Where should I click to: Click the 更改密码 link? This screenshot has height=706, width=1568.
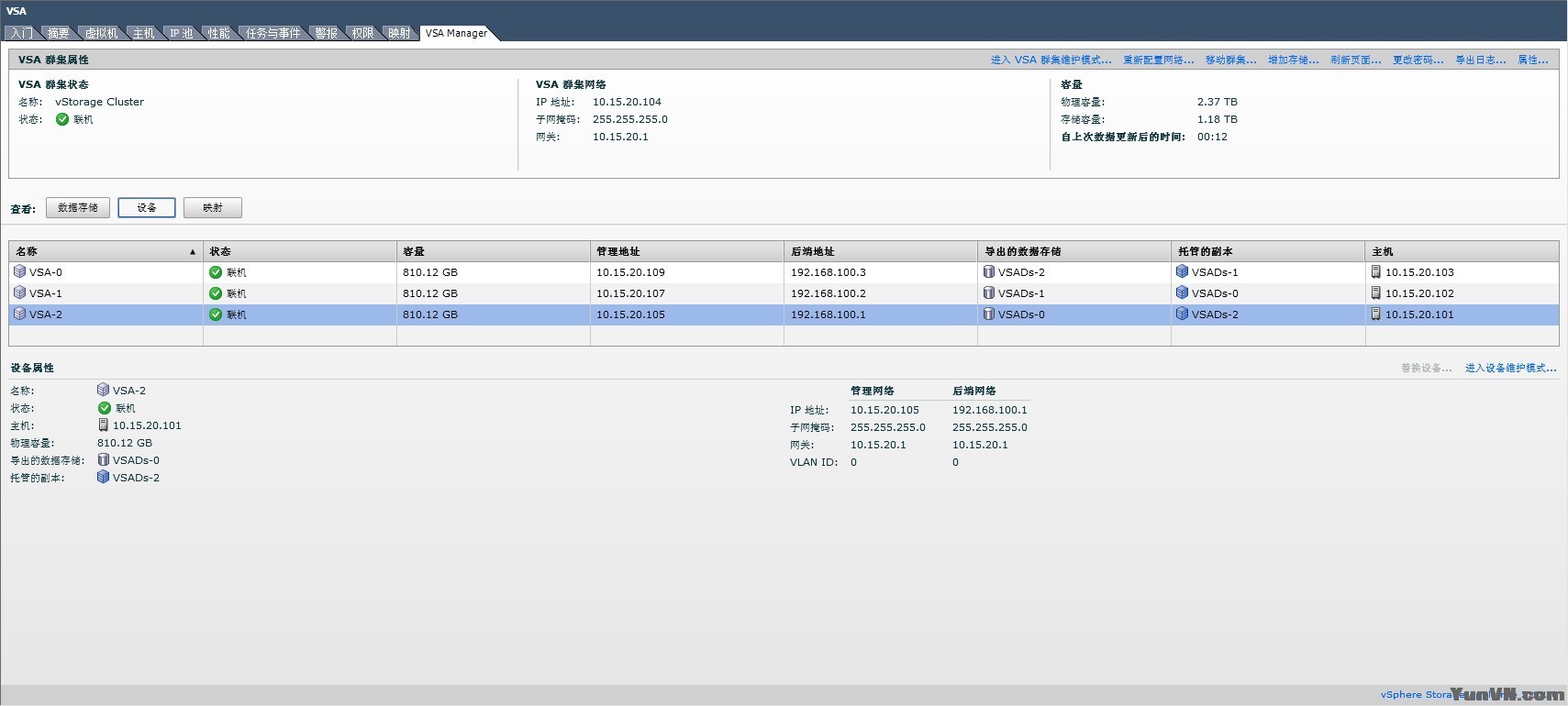tap(1418, 60)
